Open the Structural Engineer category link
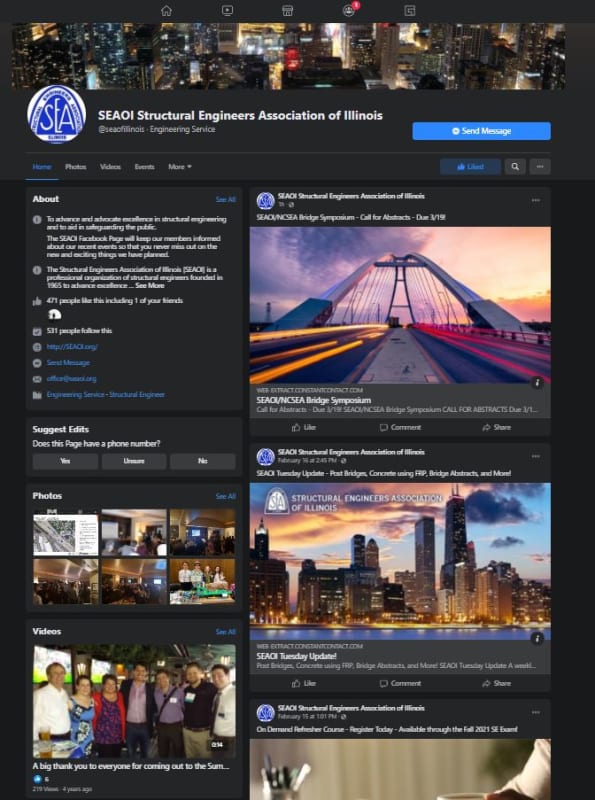595x800 pixels. coord(137,394)
